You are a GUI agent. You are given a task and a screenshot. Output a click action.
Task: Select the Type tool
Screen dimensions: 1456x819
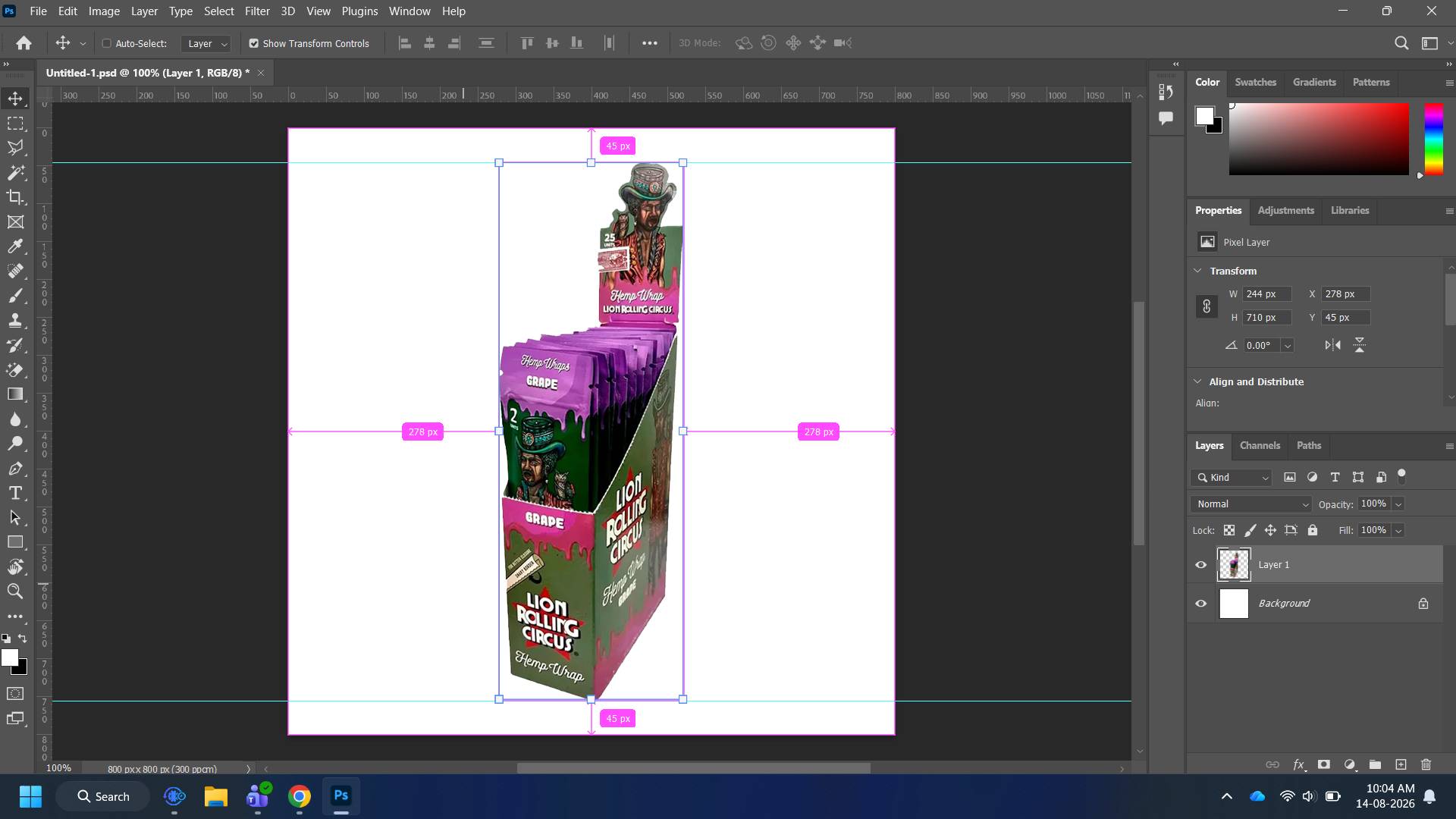point(15,494)
